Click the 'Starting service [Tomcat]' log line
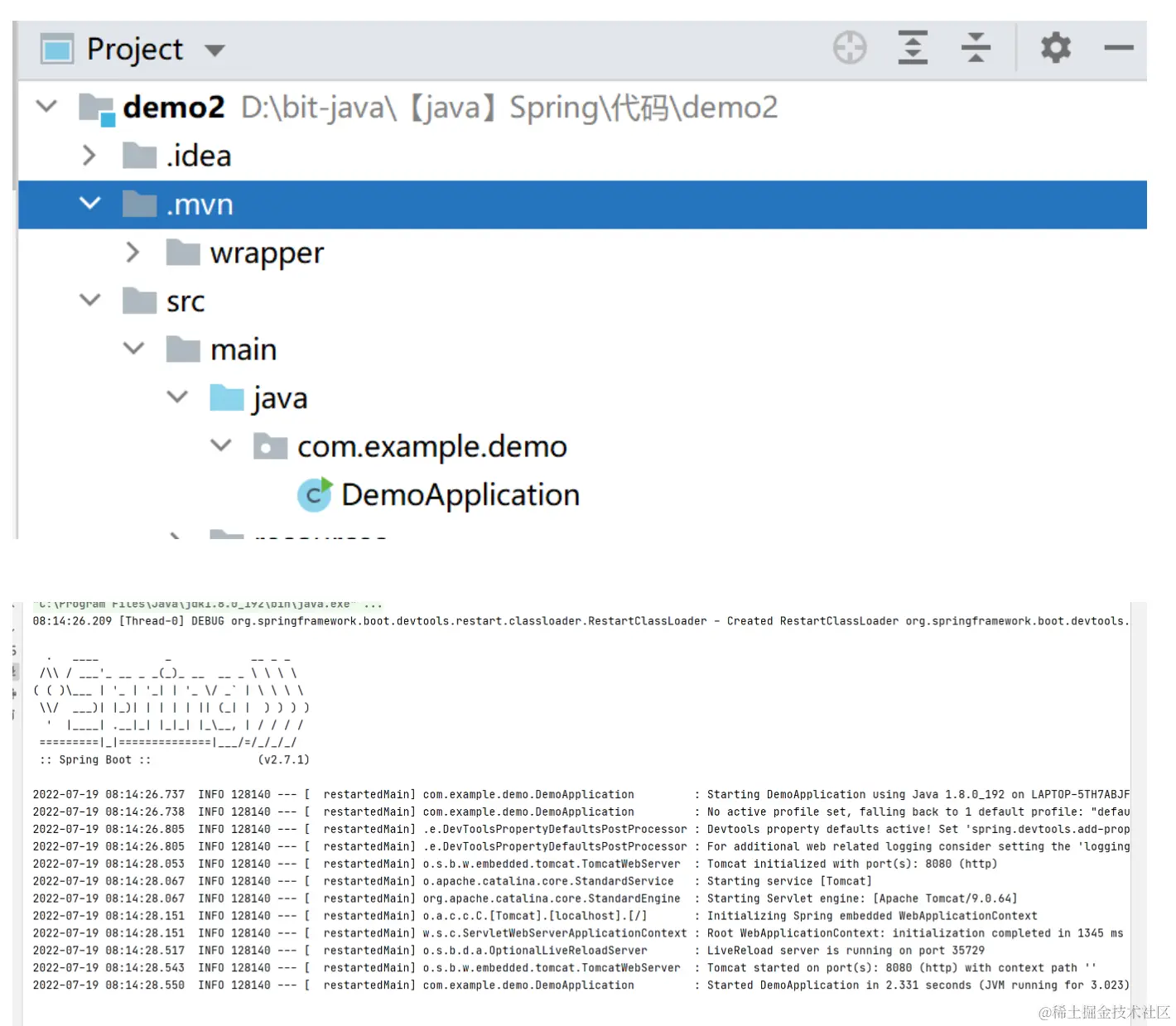The width and height of the screenshot is (1176, 1026). tap(452, 881)
